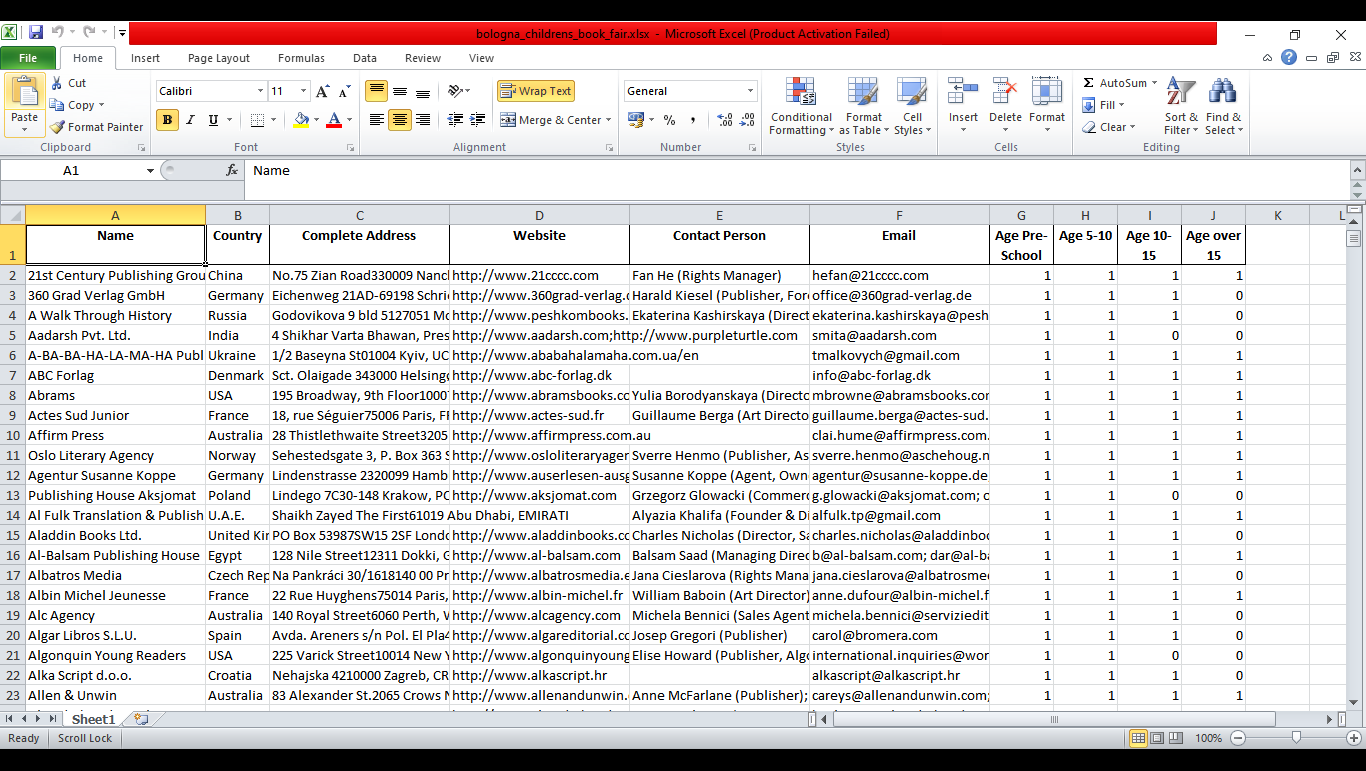Apply cell borders icon
This screenshot has height=771, width=1366.
(257, 120)
